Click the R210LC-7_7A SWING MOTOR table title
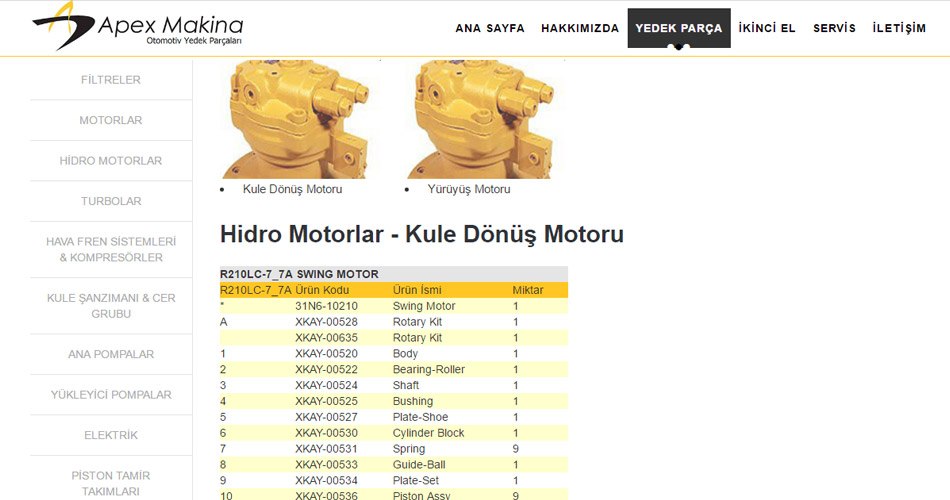 (299, 274)
